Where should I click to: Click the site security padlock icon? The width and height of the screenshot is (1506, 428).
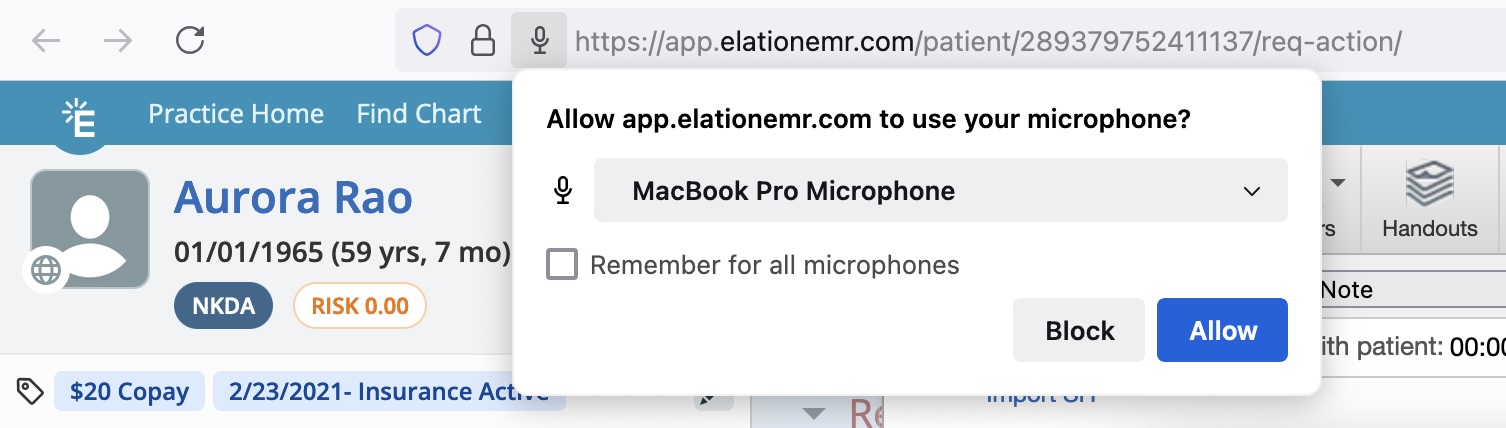(x=483, y=41)
